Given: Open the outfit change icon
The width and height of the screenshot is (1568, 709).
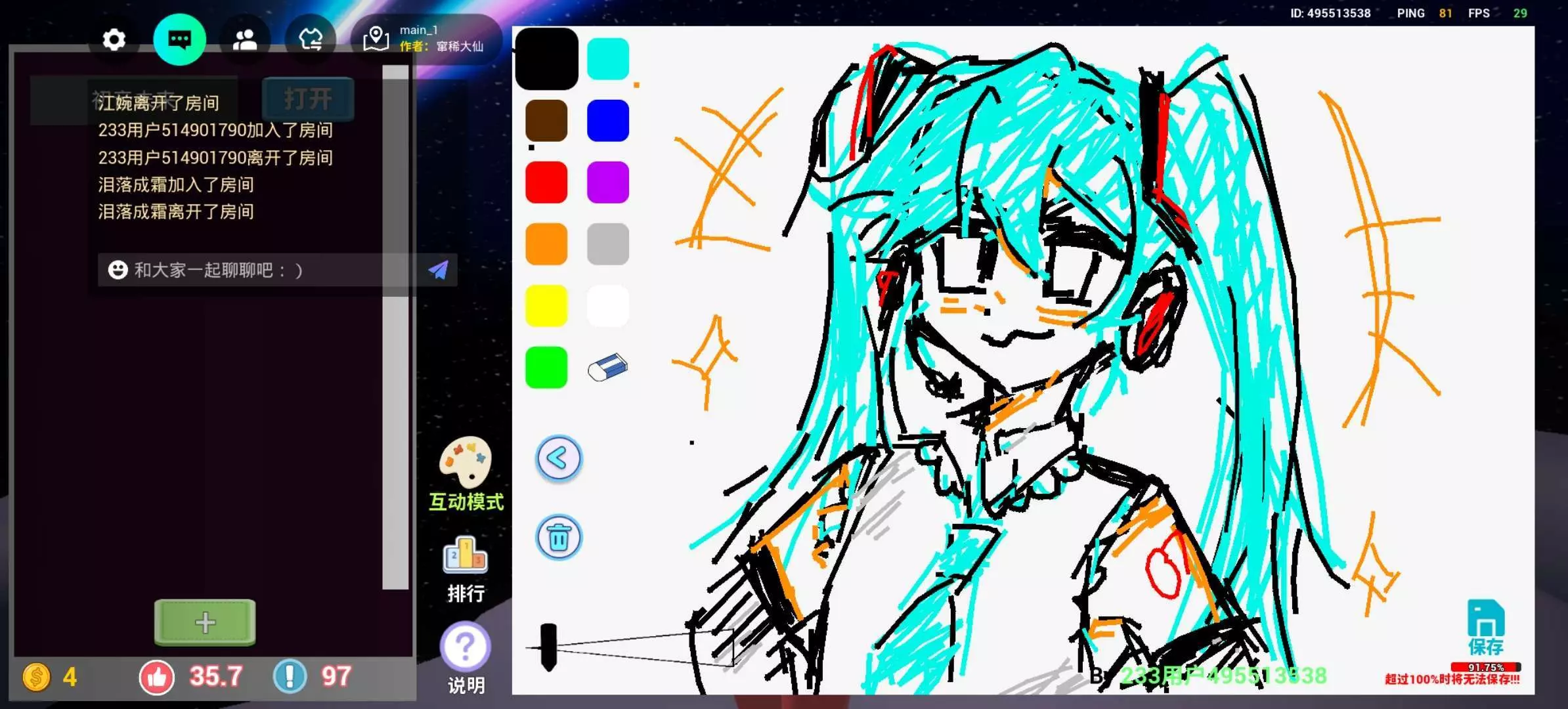Looking at the screenshot, I should 311,40.
